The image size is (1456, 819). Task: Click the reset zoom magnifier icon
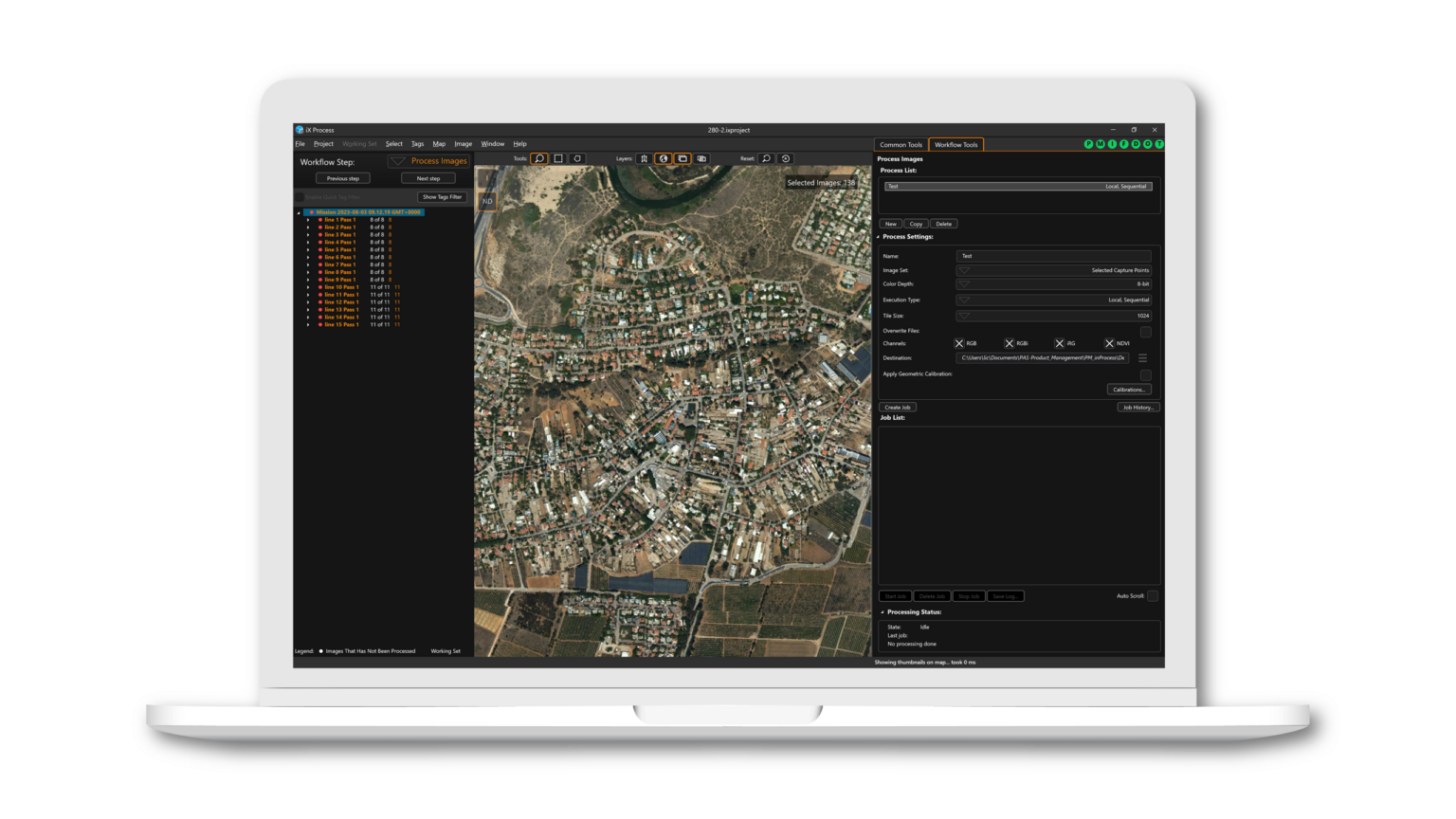767,158
